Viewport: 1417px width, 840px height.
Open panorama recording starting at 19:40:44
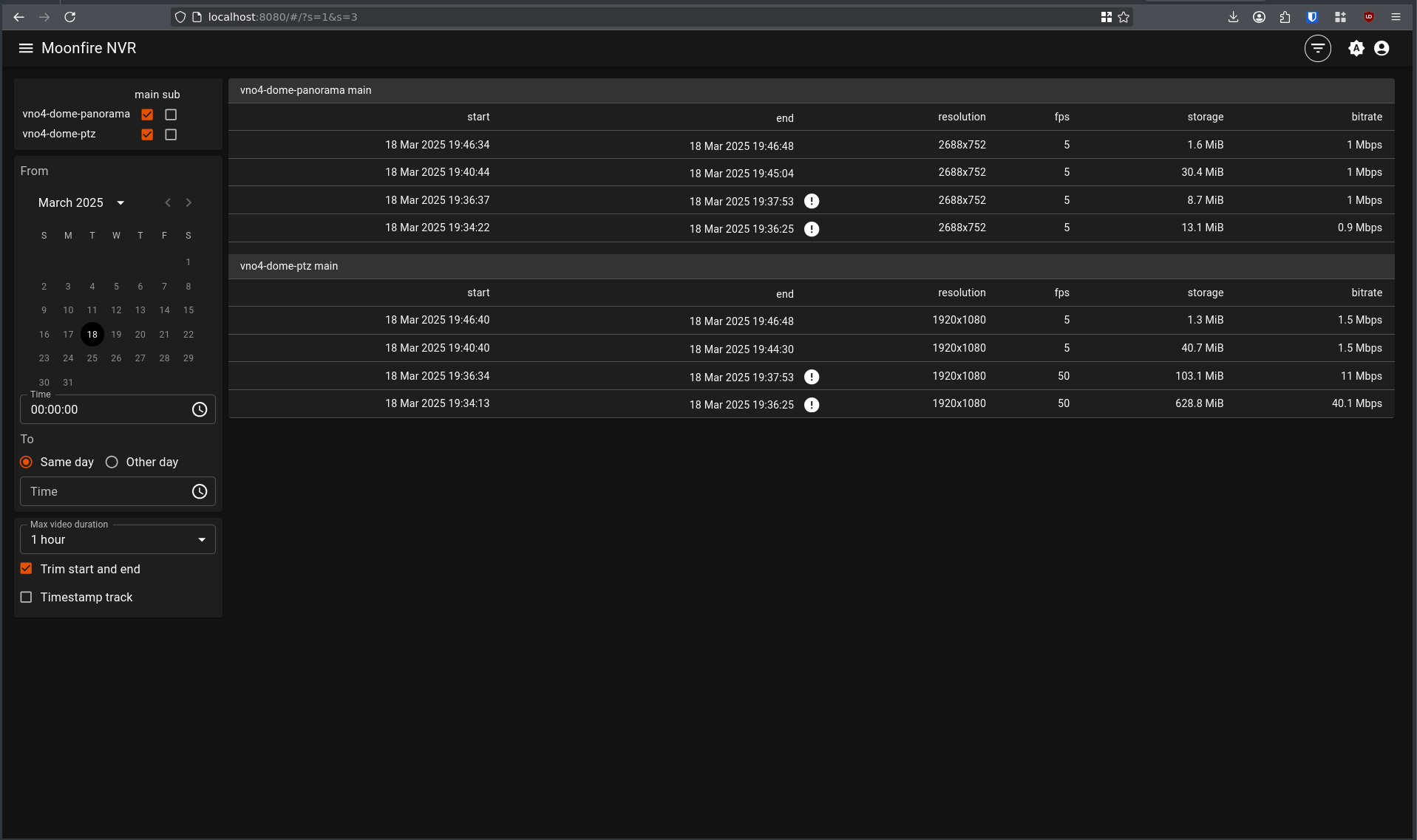coord(811,172)
